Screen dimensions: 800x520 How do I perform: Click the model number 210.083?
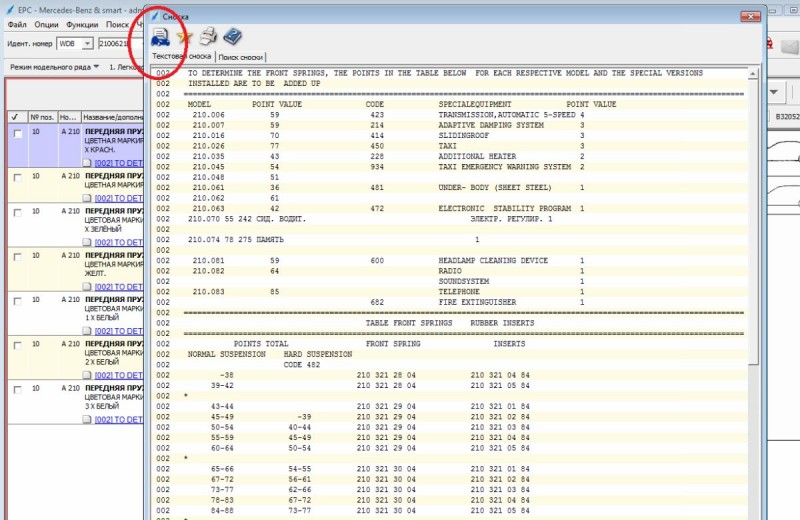209,292
